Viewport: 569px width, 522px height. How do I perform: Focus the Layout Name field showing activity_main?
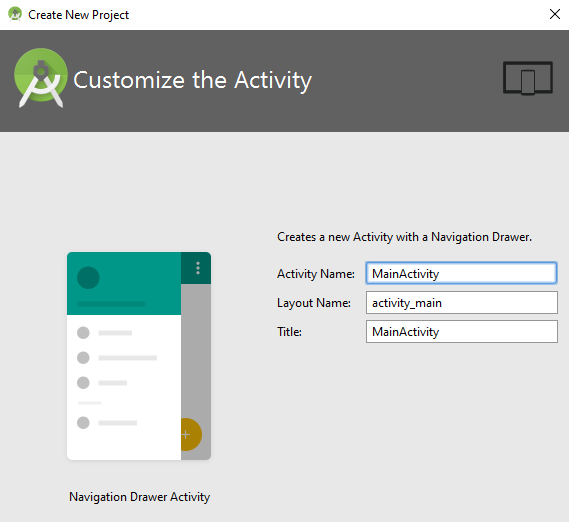462,302
